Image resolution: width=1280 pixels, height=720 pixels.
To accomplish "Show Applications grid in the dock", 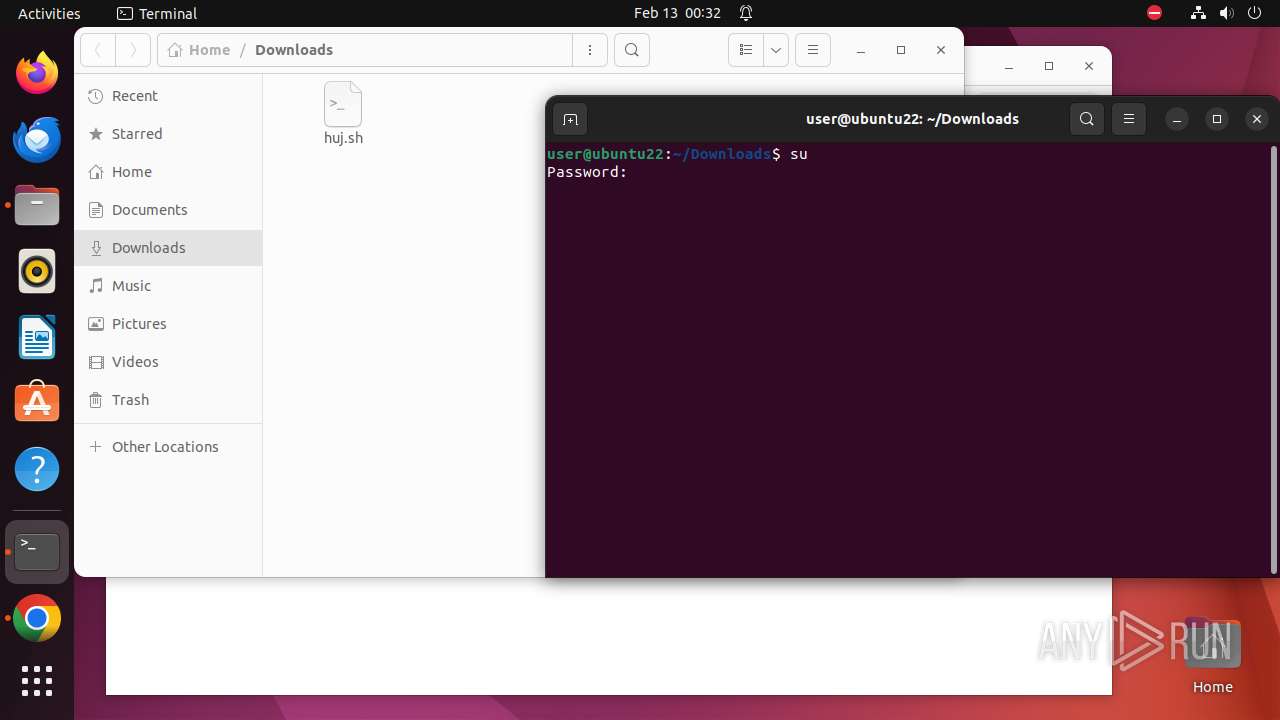I will [x=37, y=681].
